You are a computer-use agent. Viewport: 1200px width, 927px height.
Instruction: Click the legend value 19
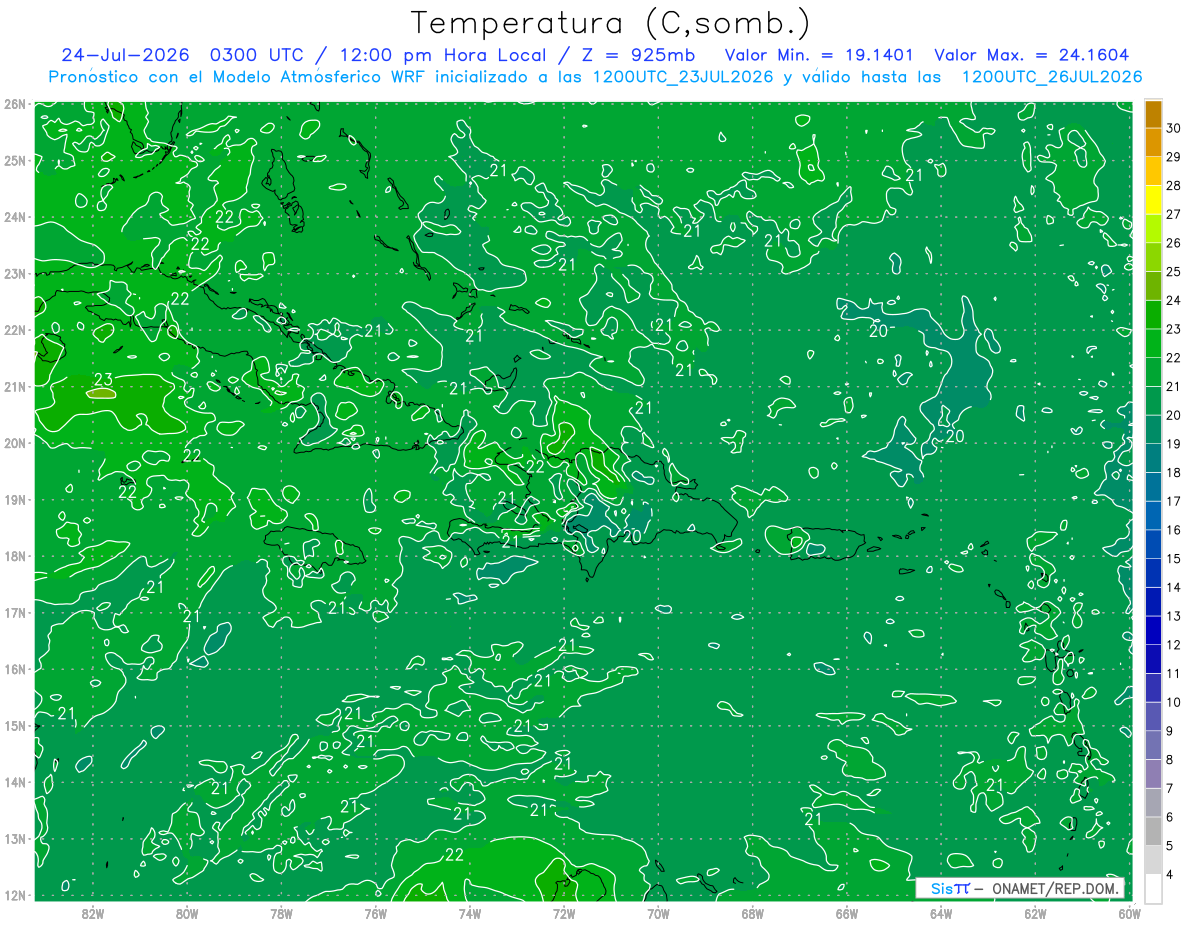pyautogui.click(x=1174, y=444)
